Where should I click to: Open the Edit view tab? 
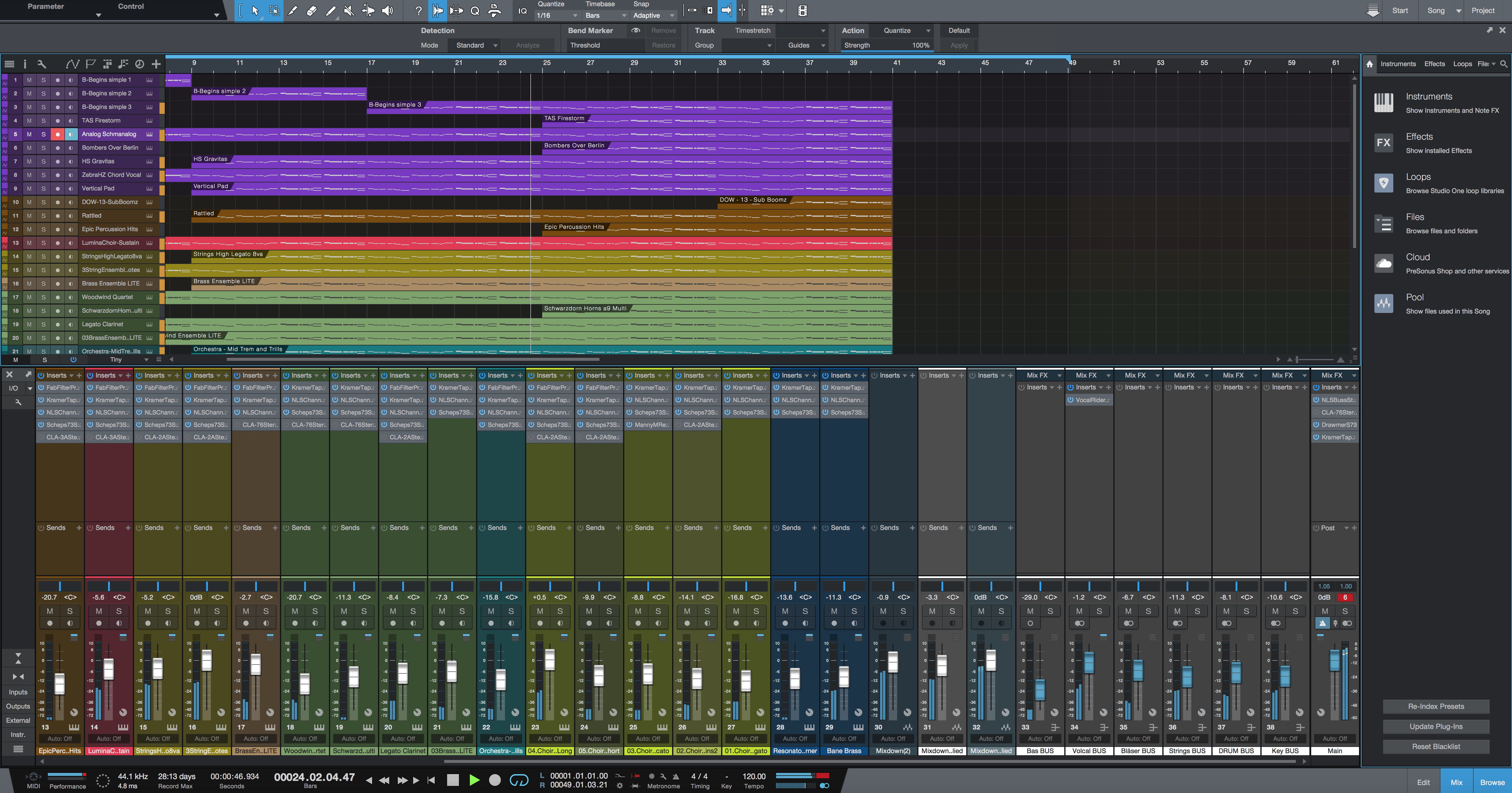[1423, 782]
